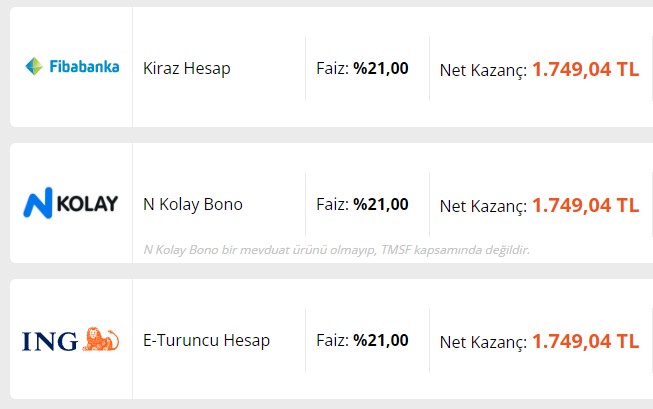Click the bold %21,00 rate for E-Turuncu Hesap
The height and width of the screenshot is (409, 653).
pos(380,340)
